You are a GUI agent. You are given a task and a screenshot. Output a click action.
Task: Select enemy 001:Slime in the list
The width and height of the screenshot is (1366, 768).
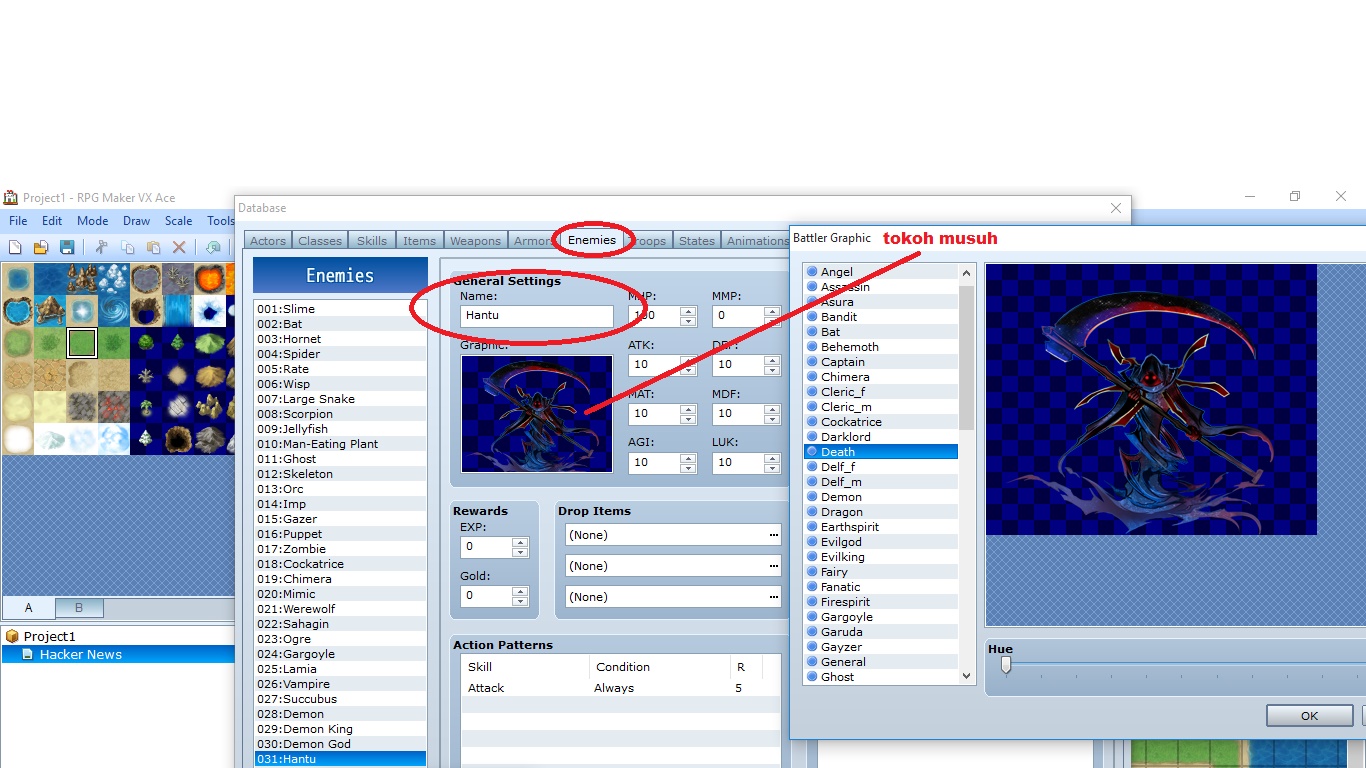pyautogui.click(x=340, y=309)
